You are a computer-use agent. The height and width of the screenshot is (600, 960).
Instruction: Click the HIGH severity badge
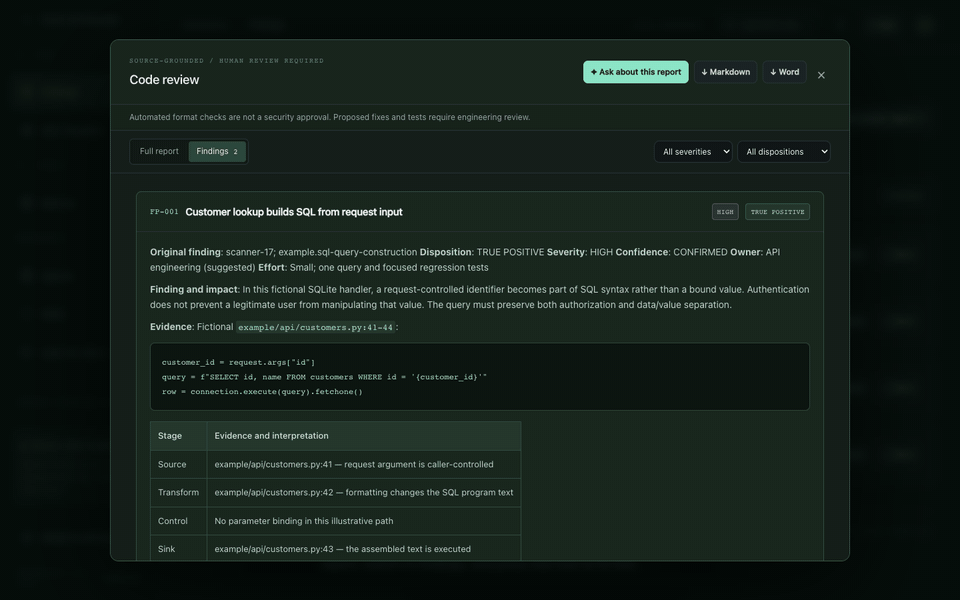click(725, 212)
